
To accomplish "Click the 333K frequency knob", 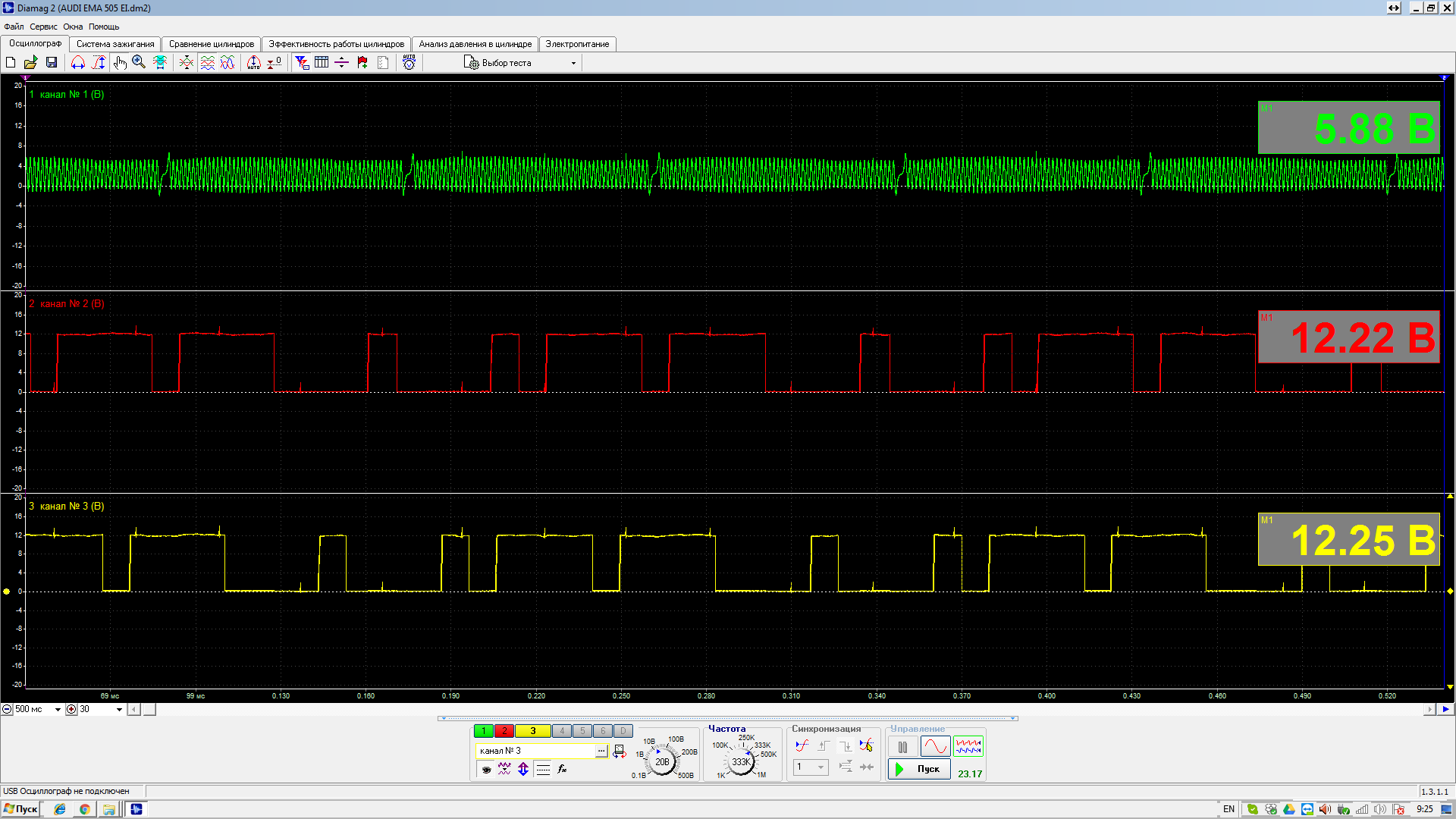I will coord(741,762).
